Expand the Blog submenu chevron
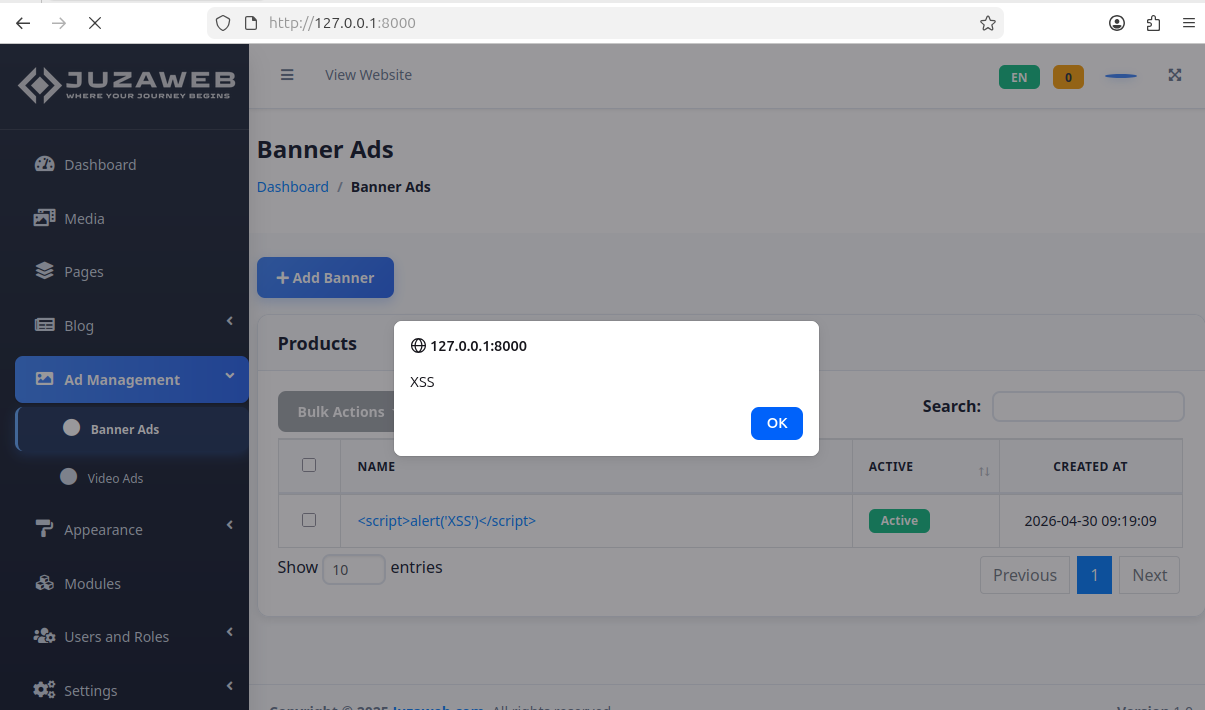The image size is (1205, 710). pos(230,321)
